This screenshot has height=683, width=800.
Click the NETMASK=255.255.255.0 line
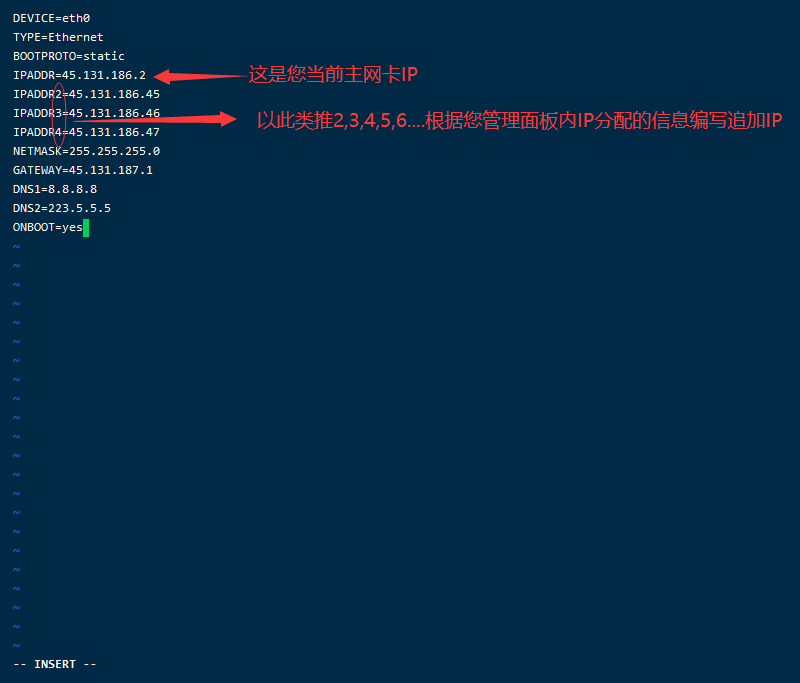[86, 151]
